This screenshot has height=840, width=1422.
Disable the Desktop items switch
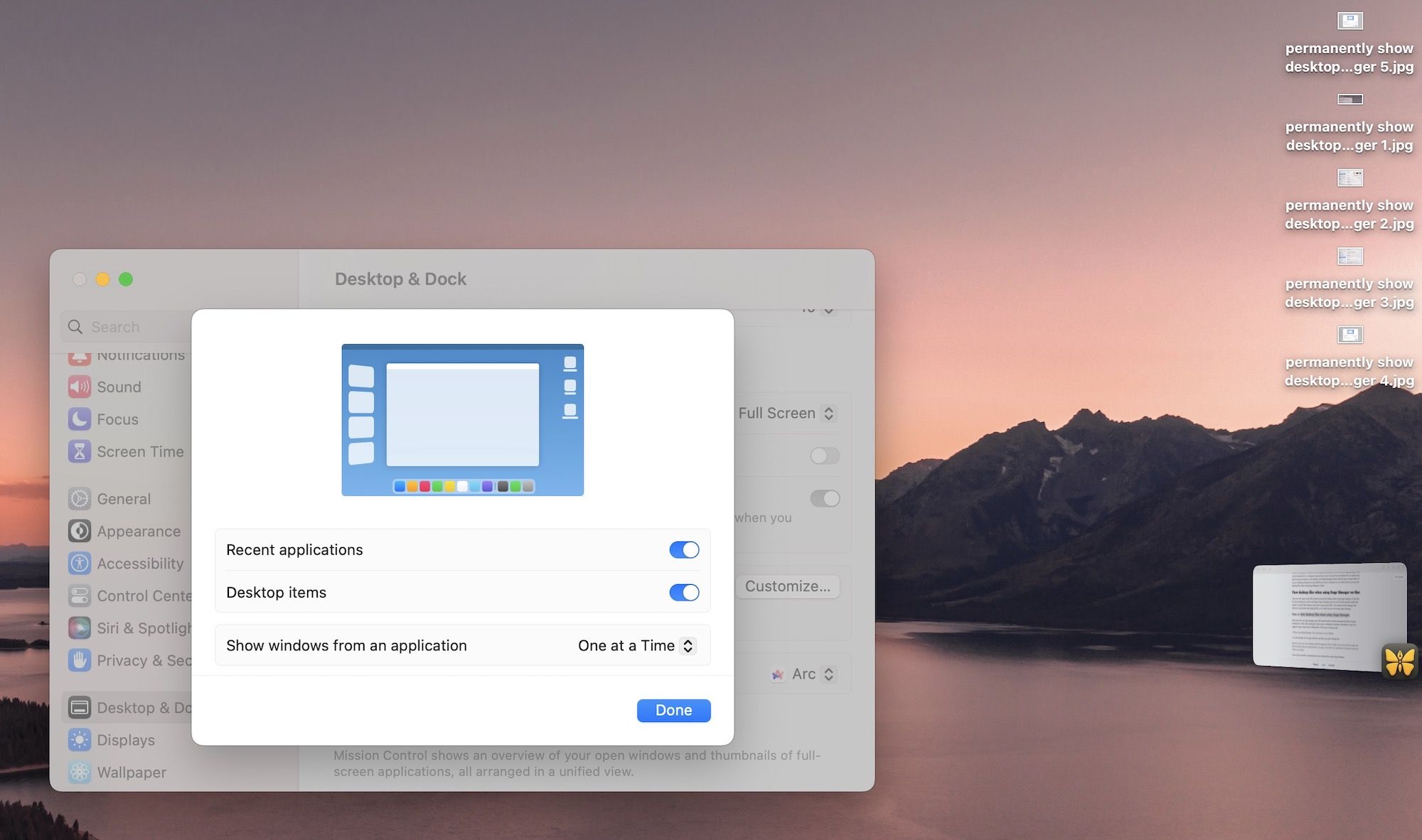(684, 593)
